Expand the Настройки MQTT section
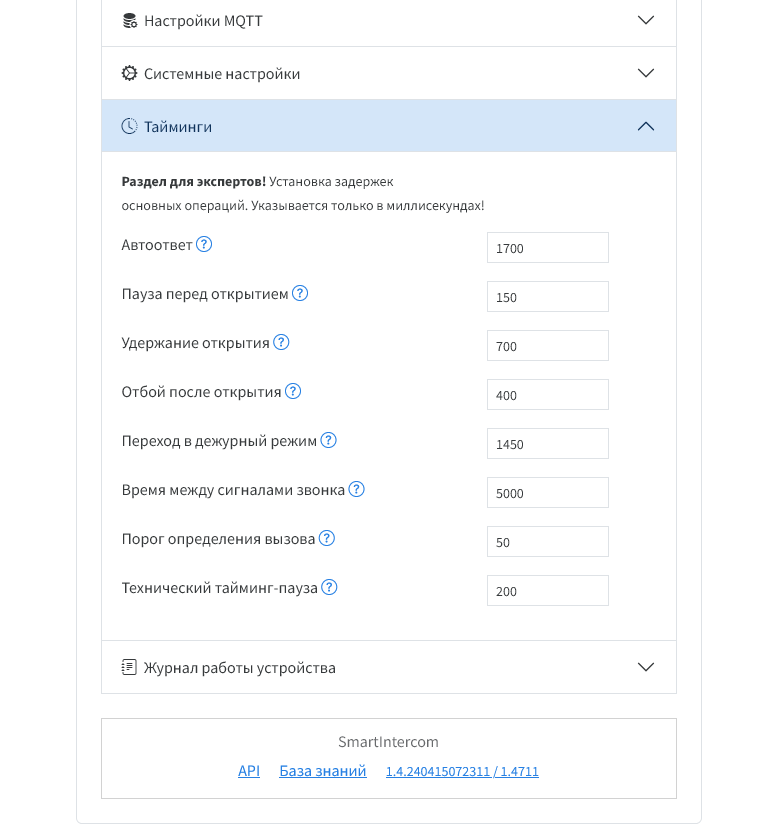 [x=646, y=19]
